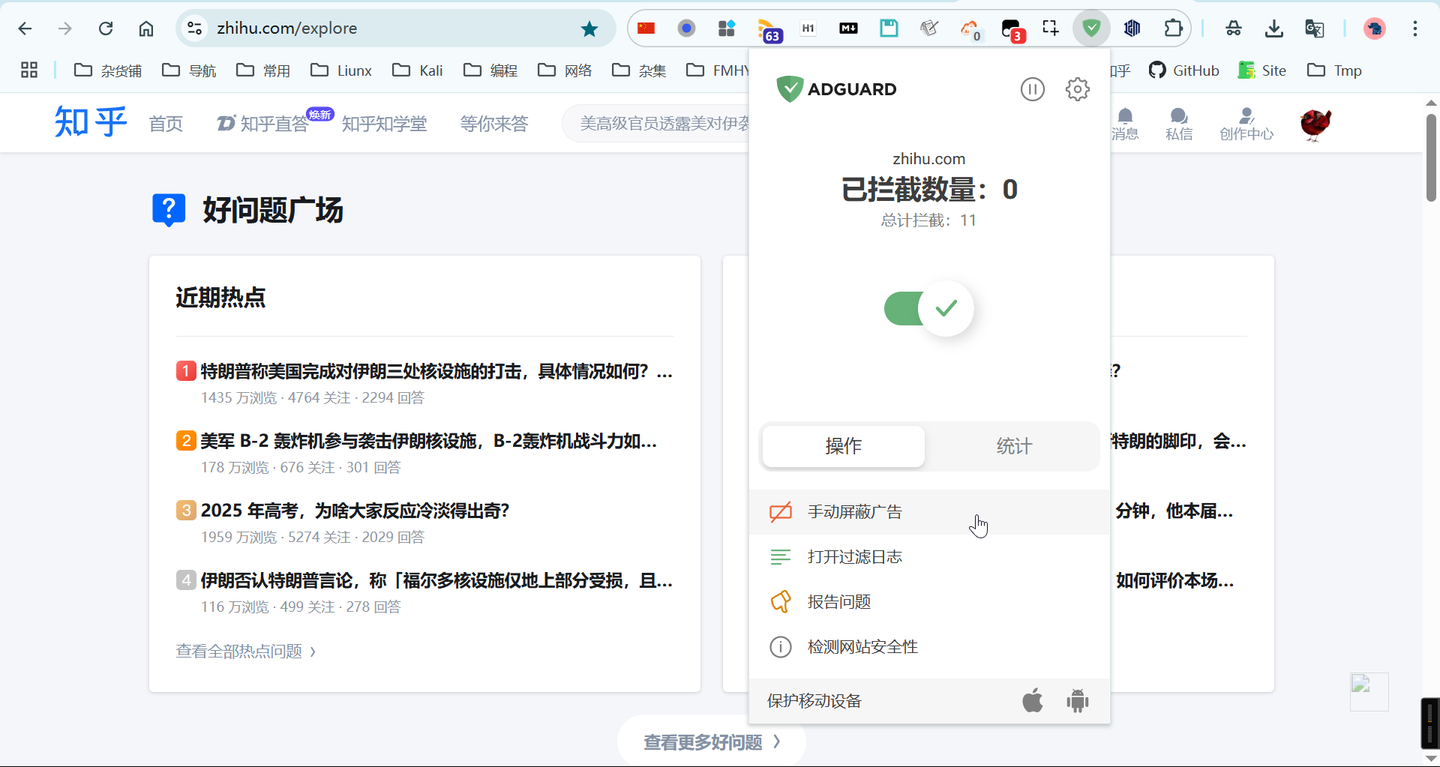This screenshot has height=767, width=1440.
Task: Switch to the 统计 tab in AdGuard
Action: click(1013, 446)
